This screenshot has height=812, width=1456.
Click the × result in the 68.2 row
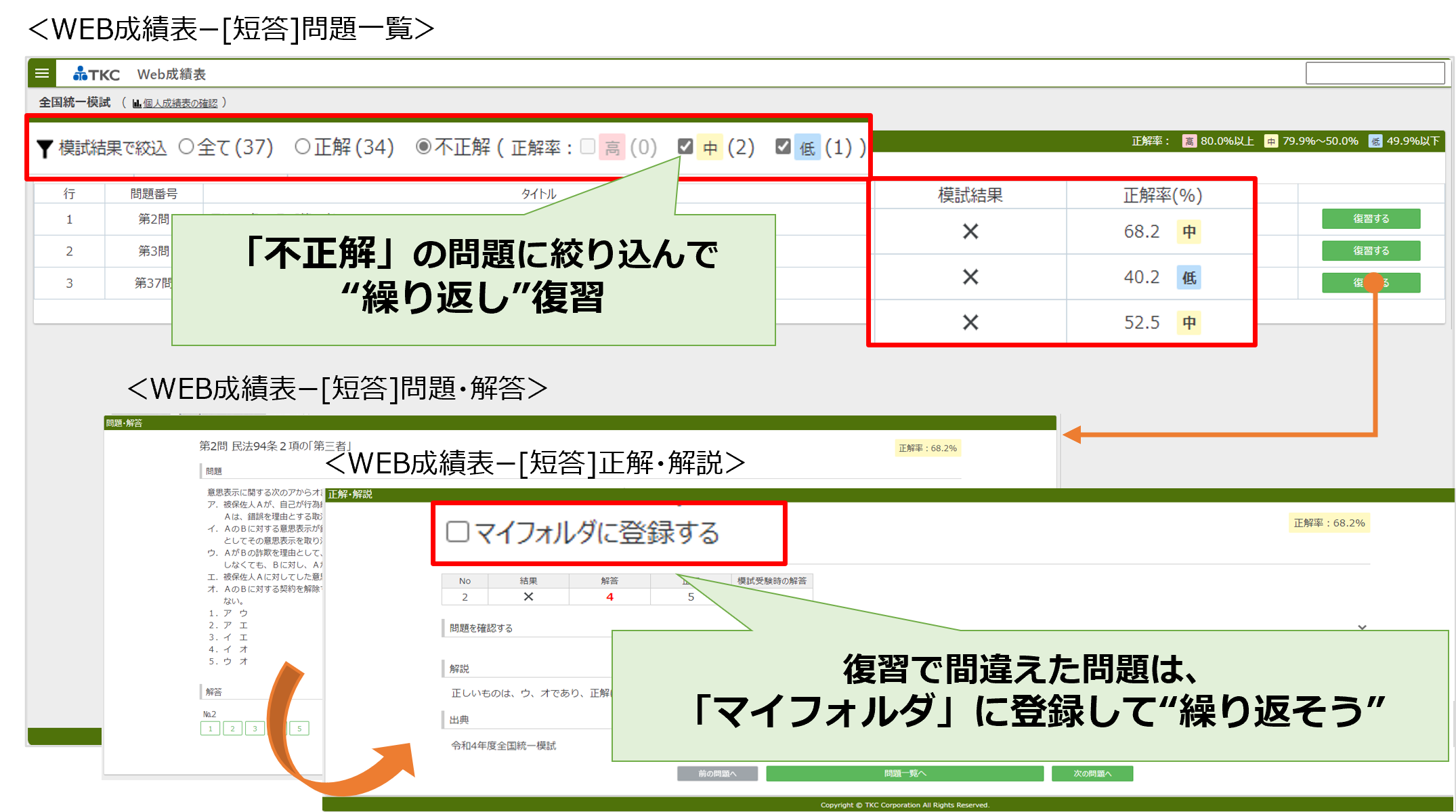[x=970, y=232]
